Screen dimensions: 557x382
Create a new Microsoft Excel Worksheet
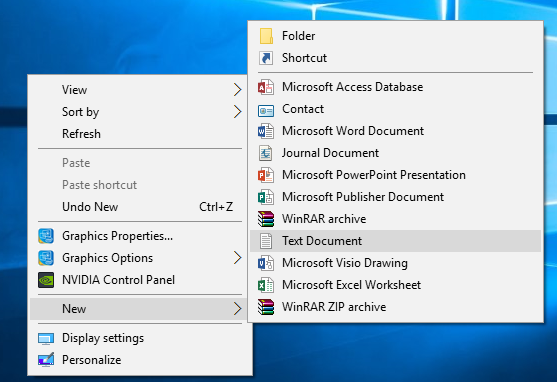point(395,285)
